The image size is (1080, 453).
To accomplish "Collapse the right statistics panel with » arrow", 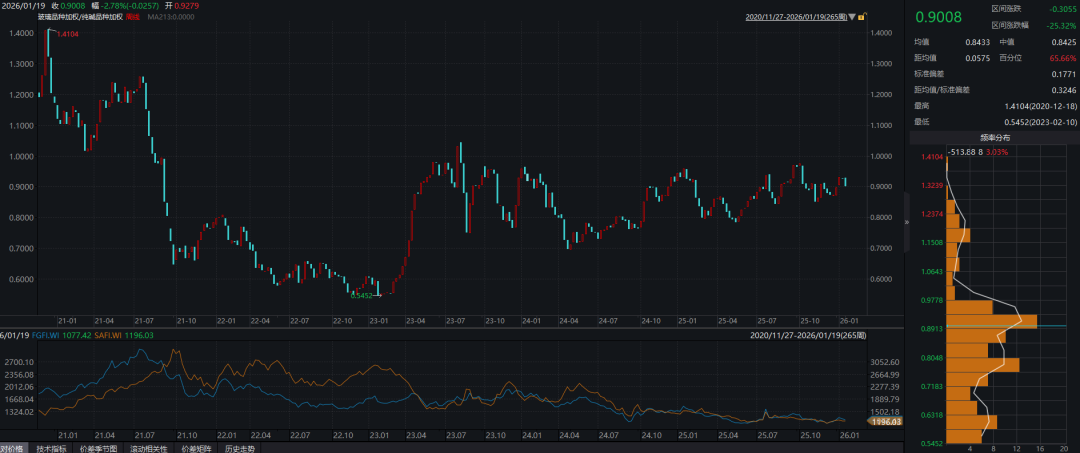I will [907, 222].
